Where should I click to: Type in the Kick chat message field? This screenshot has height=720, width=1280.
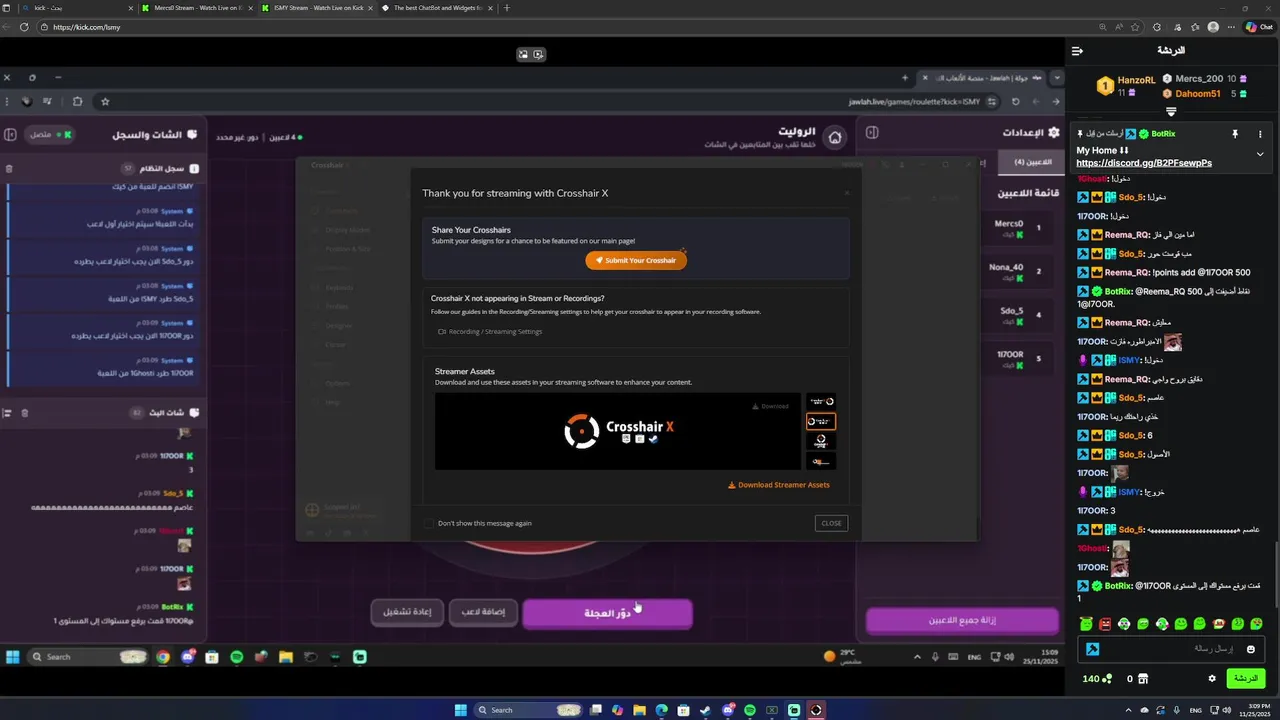point(1170,649)
